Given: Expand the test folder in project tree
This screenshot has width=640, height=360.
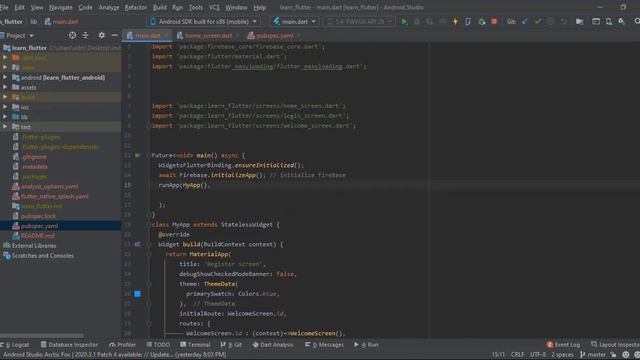Looking at the screenshot, I should pyautogui.click(x=5, y=127).
